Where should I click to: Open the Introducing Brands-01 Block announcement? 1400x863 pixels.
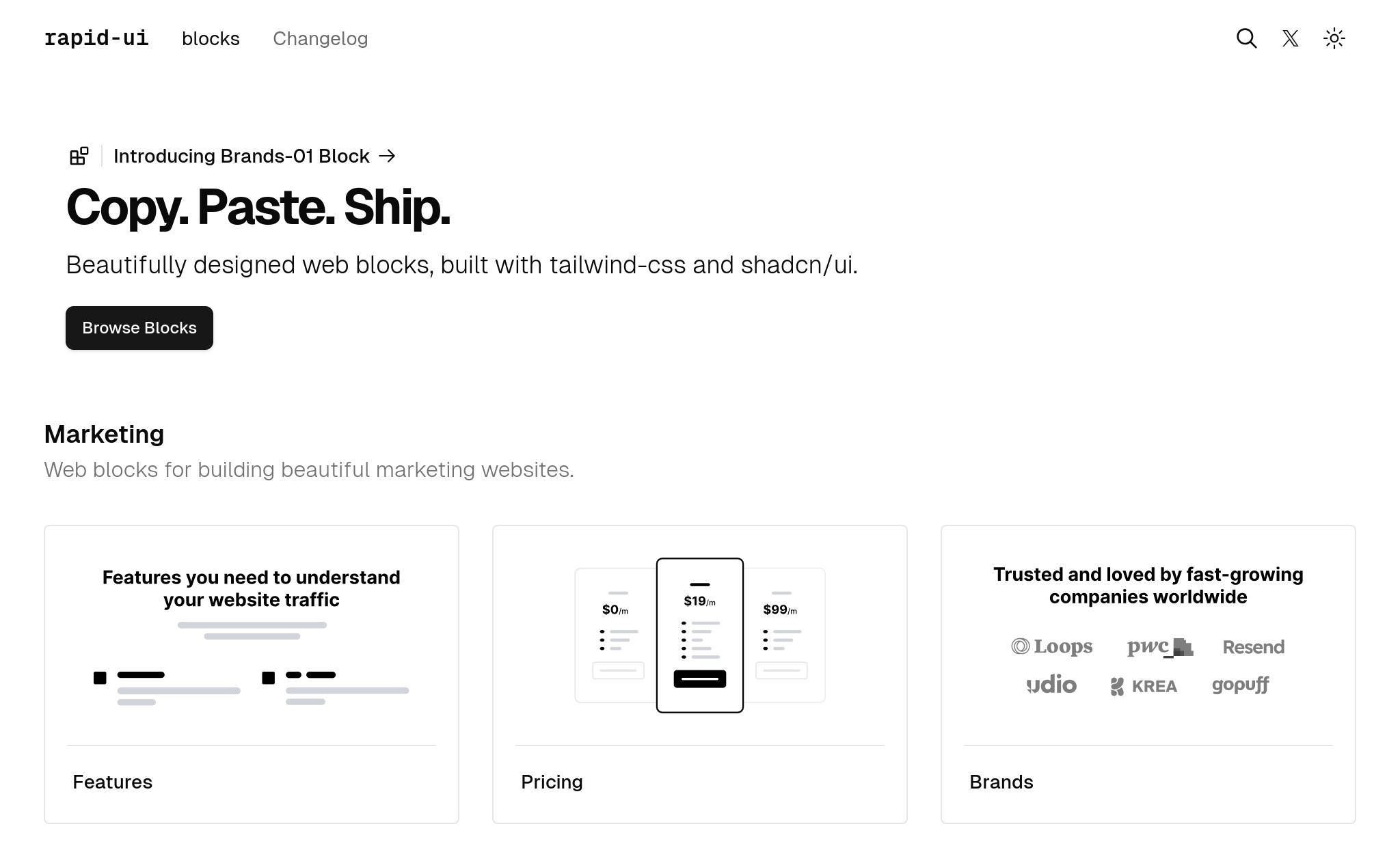pyautogui.click(x=241, y=156)
